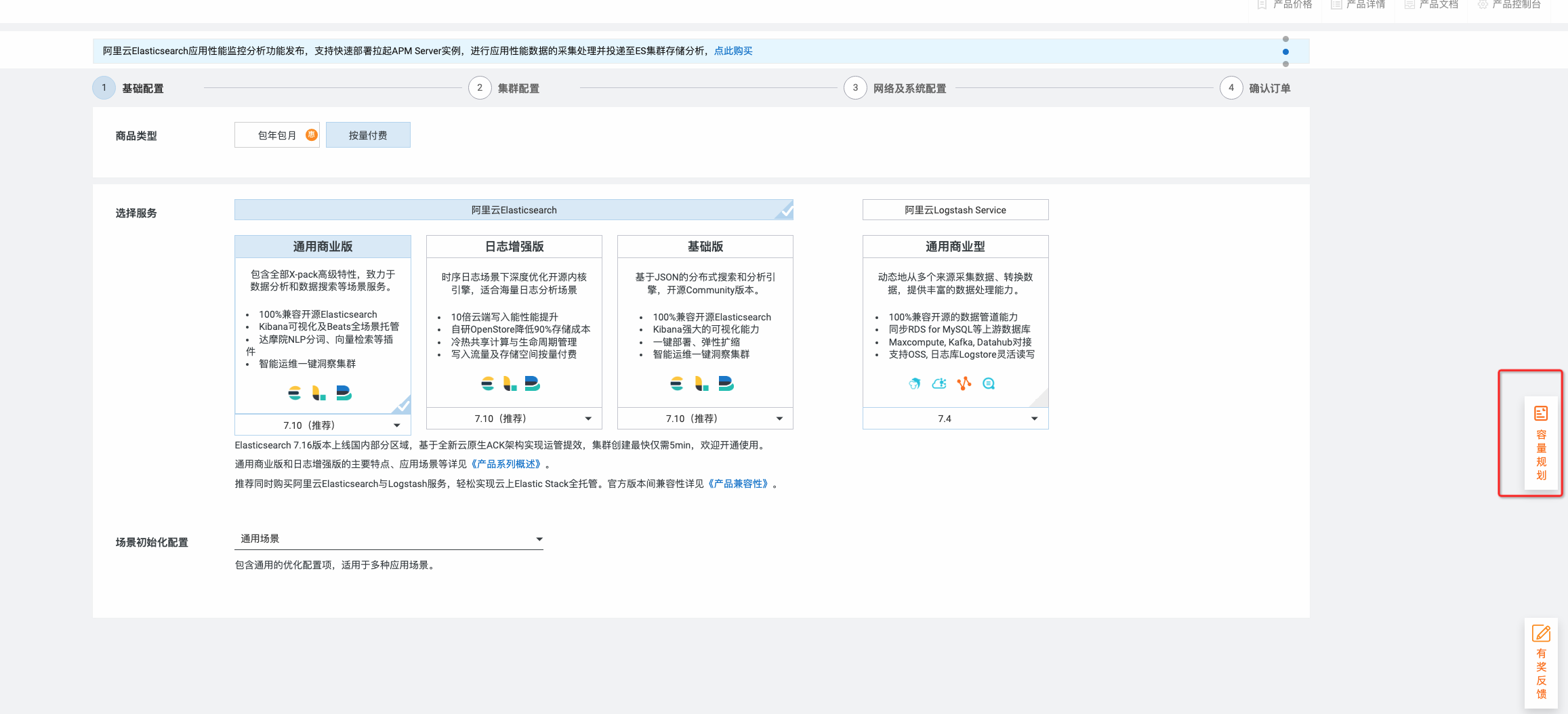Click 'Kibana可视化及Beats全场景托管' bullet text
This screenshot has width=1568, height=714.
coord(329,327)
